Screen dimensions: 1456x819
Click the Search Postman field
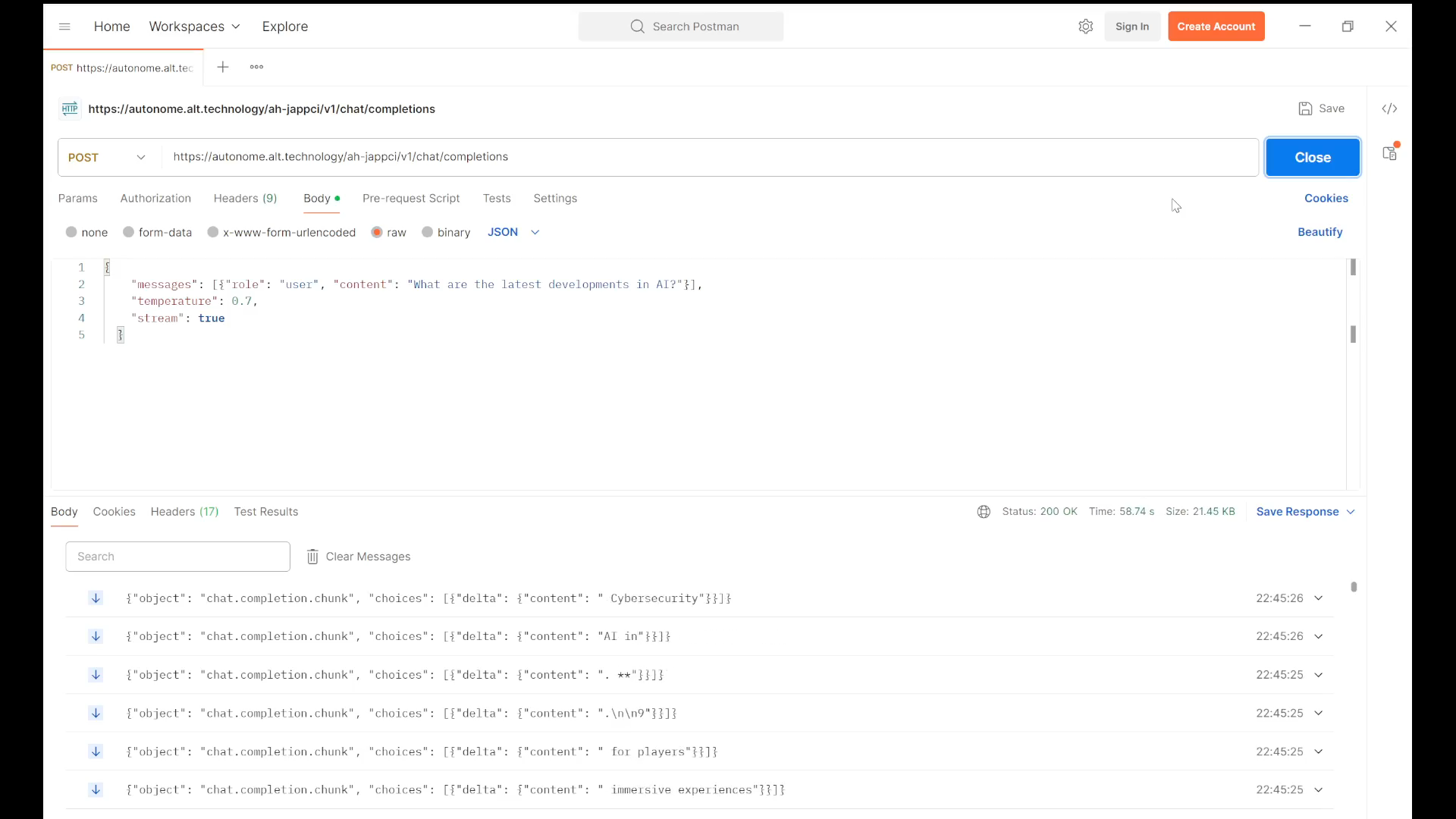681,27
